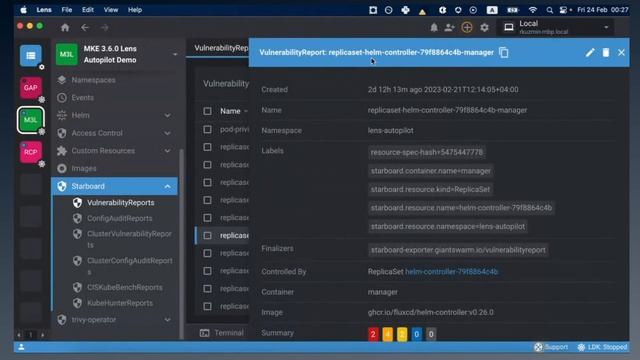Image resolution: width=640 pixels, height=360 pixels.
Task: Open the Apple menu
Action: (x=24, y=10)
